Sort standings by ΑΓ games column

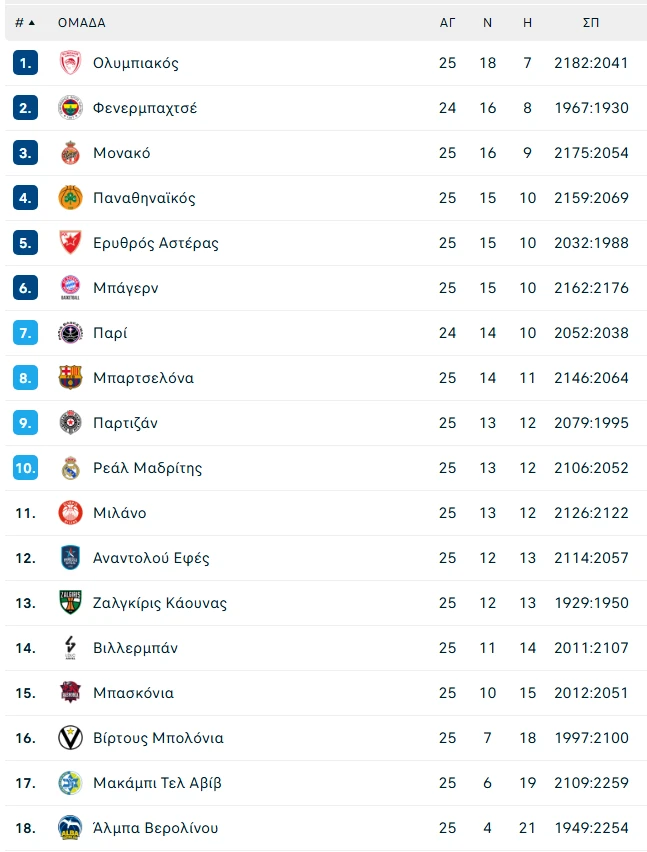(x=447, y=22)
